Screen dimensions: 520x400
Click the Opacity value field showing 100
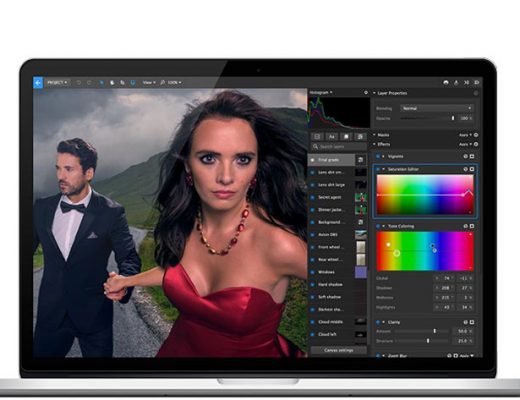pyautogui.click(x=465, y=118)
